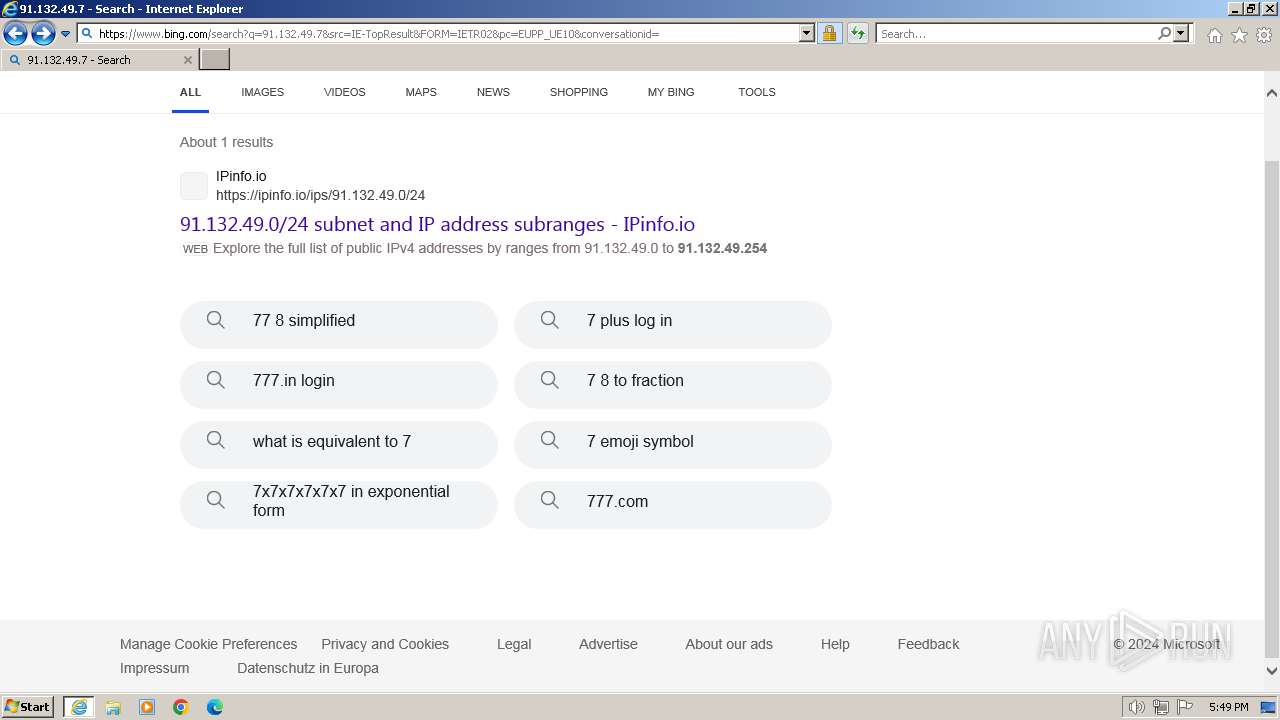Click the Home icon

(x=1214, y=35)
